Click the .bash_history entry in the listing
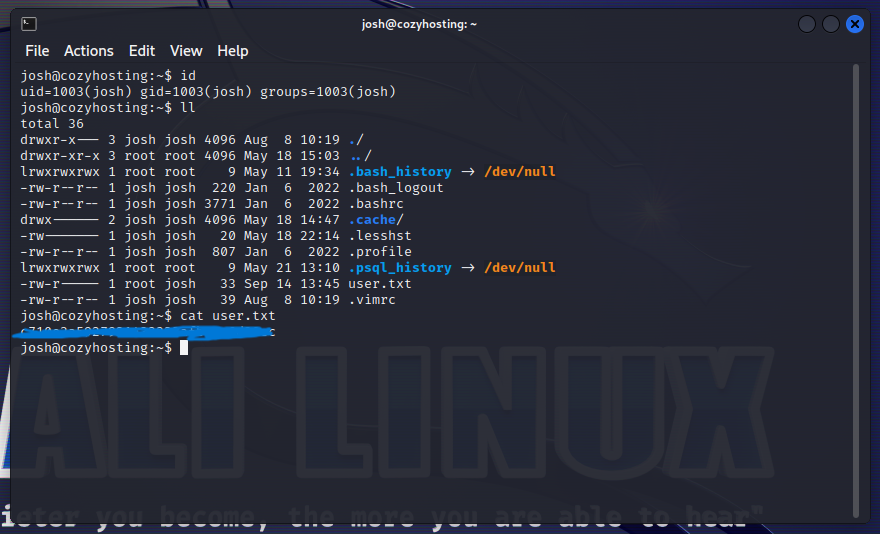The height and width of the screenshot is (534, 880). click(400, 172)
